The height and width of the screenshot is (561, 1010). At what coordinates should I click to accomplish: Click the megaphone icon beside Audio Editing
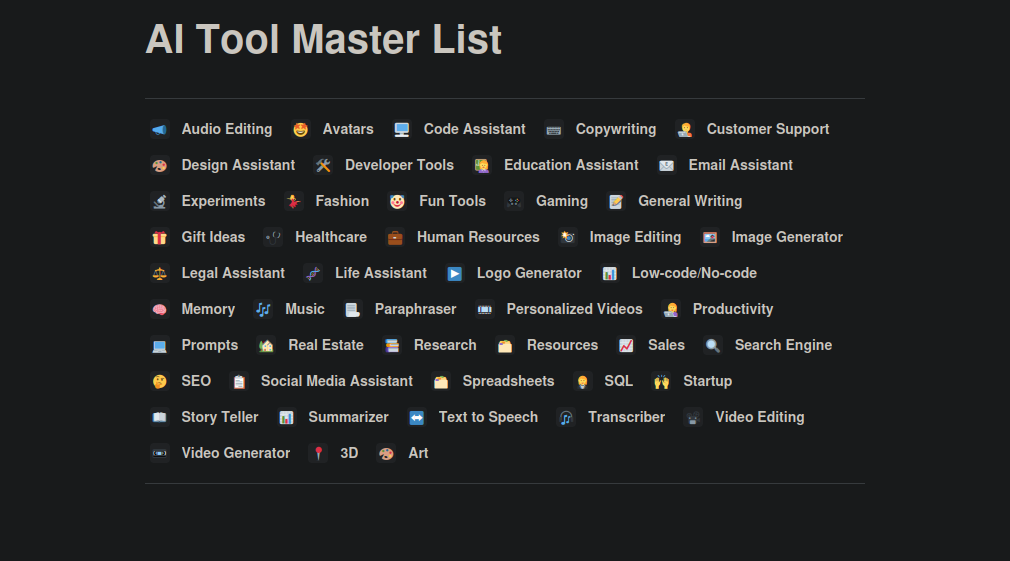[x=160, y=129]
